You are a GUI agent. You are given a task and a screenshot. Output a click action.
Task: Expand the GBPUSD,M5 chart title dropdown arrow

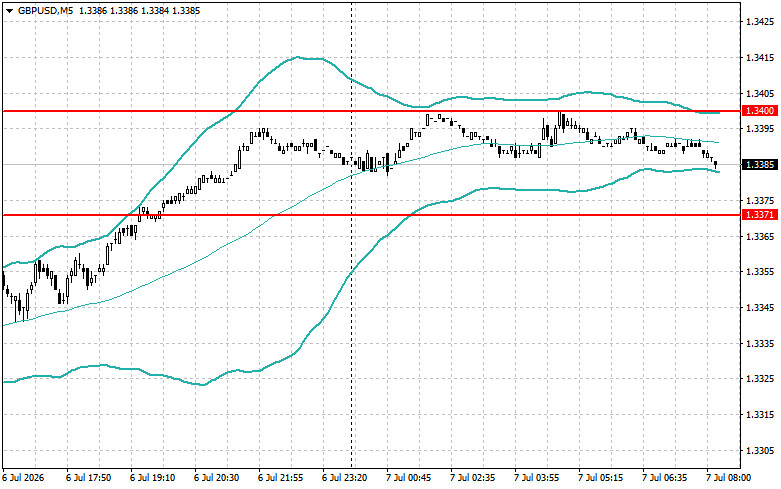pos(9,10)
